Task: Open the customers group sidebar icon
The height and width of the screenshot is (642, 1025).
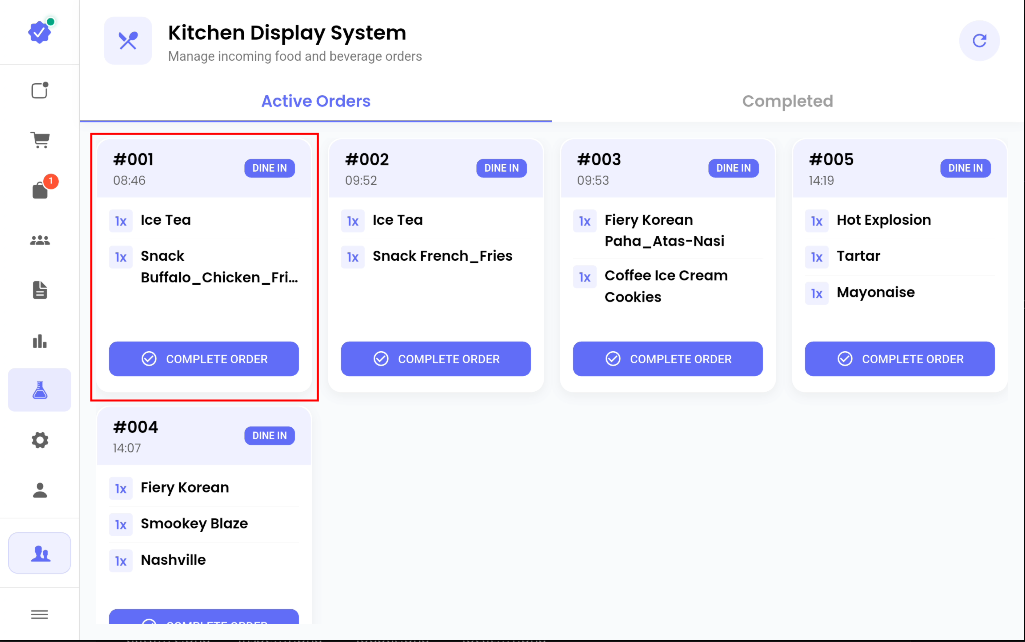Action: (x=40, y=240)
